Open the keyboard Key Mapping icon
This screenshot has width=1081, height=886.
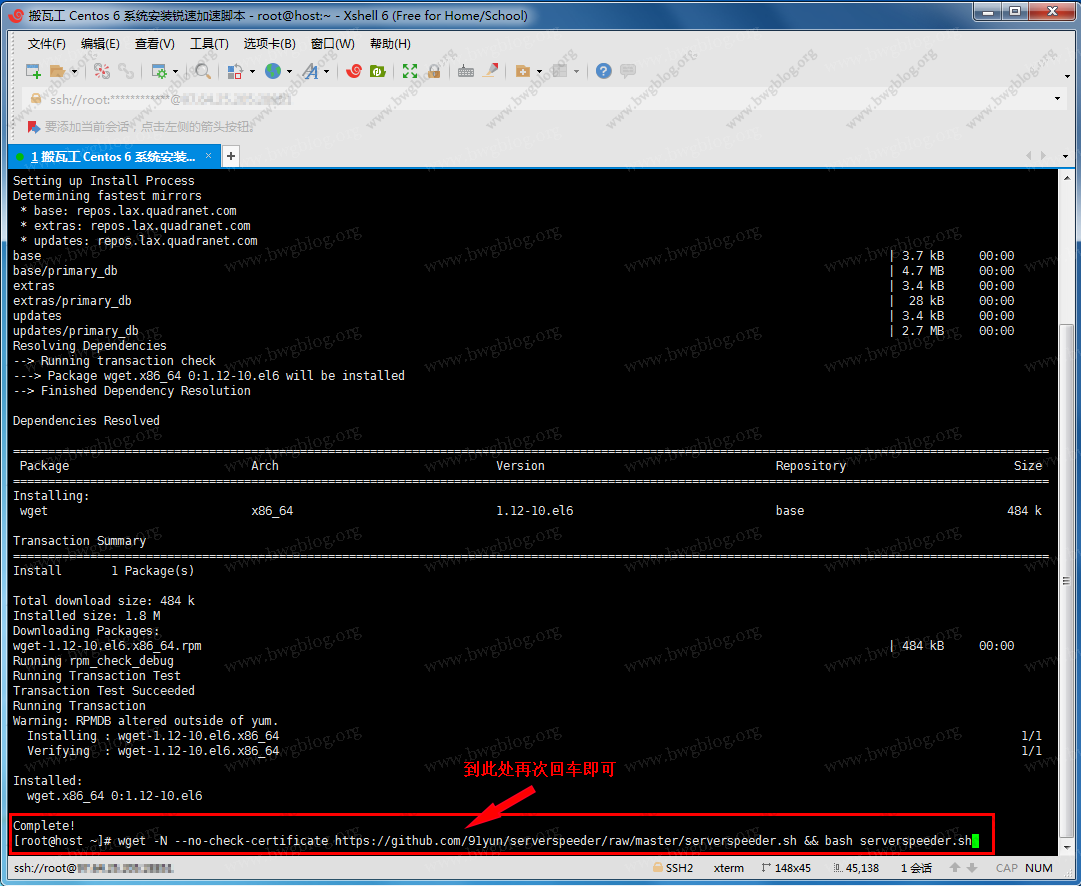click(466, 71)
